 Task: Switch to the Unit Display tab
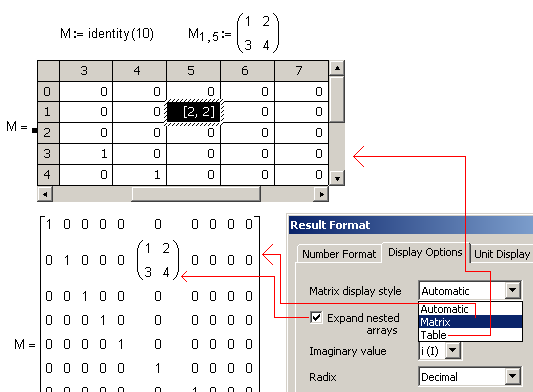click(x=502, y=254)
